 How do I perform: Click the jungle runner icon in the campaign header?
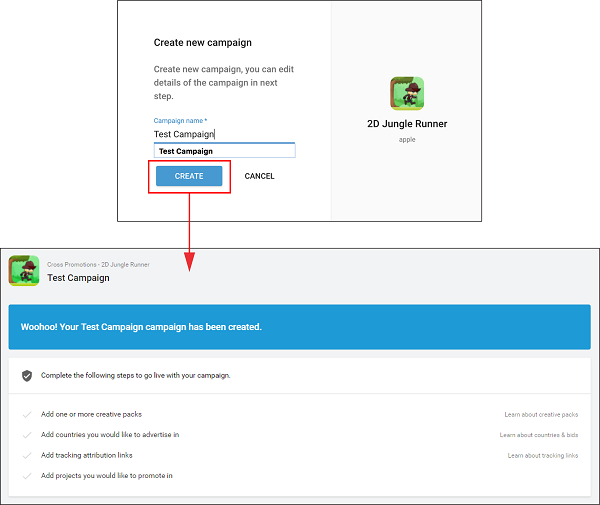24,271
